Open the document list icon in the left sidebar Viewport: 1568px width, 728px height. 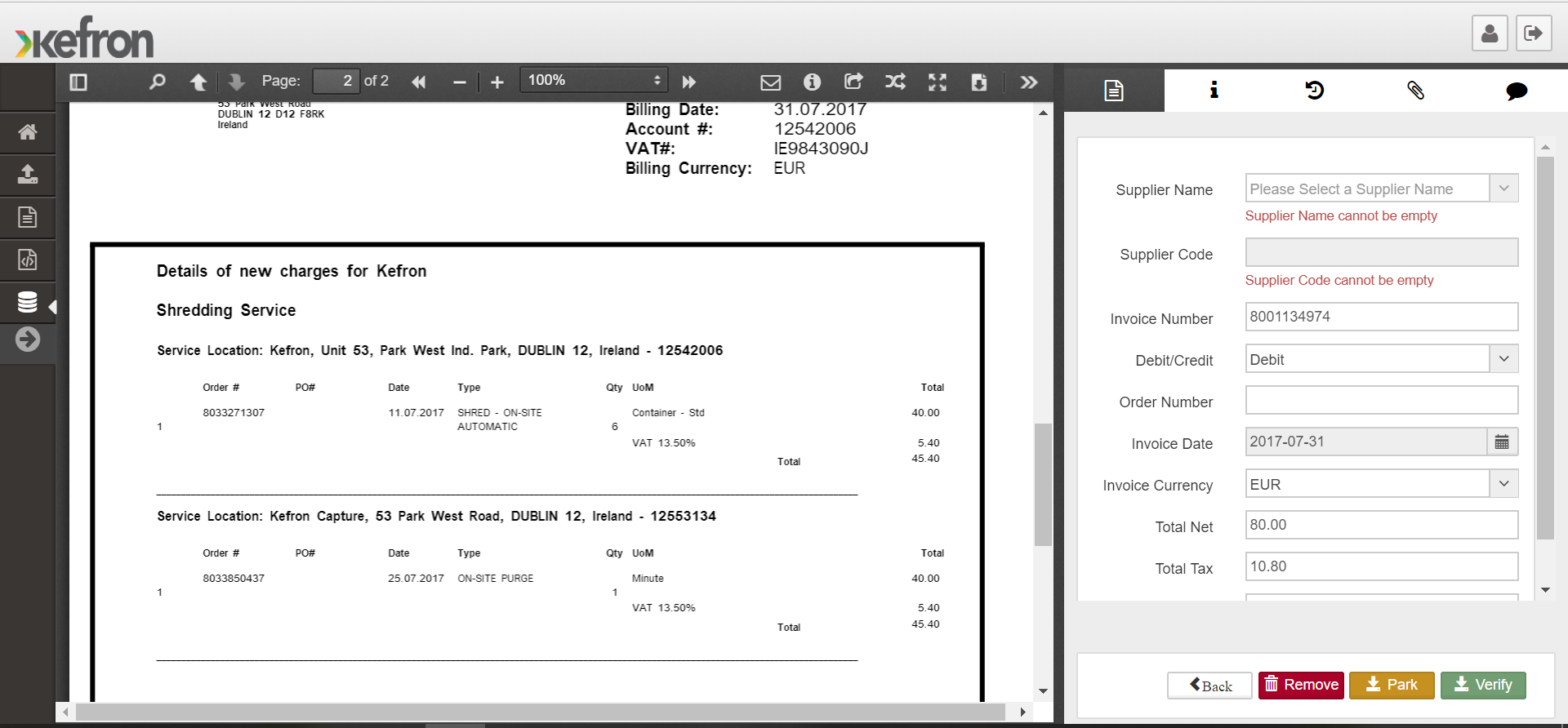(28, 217)
